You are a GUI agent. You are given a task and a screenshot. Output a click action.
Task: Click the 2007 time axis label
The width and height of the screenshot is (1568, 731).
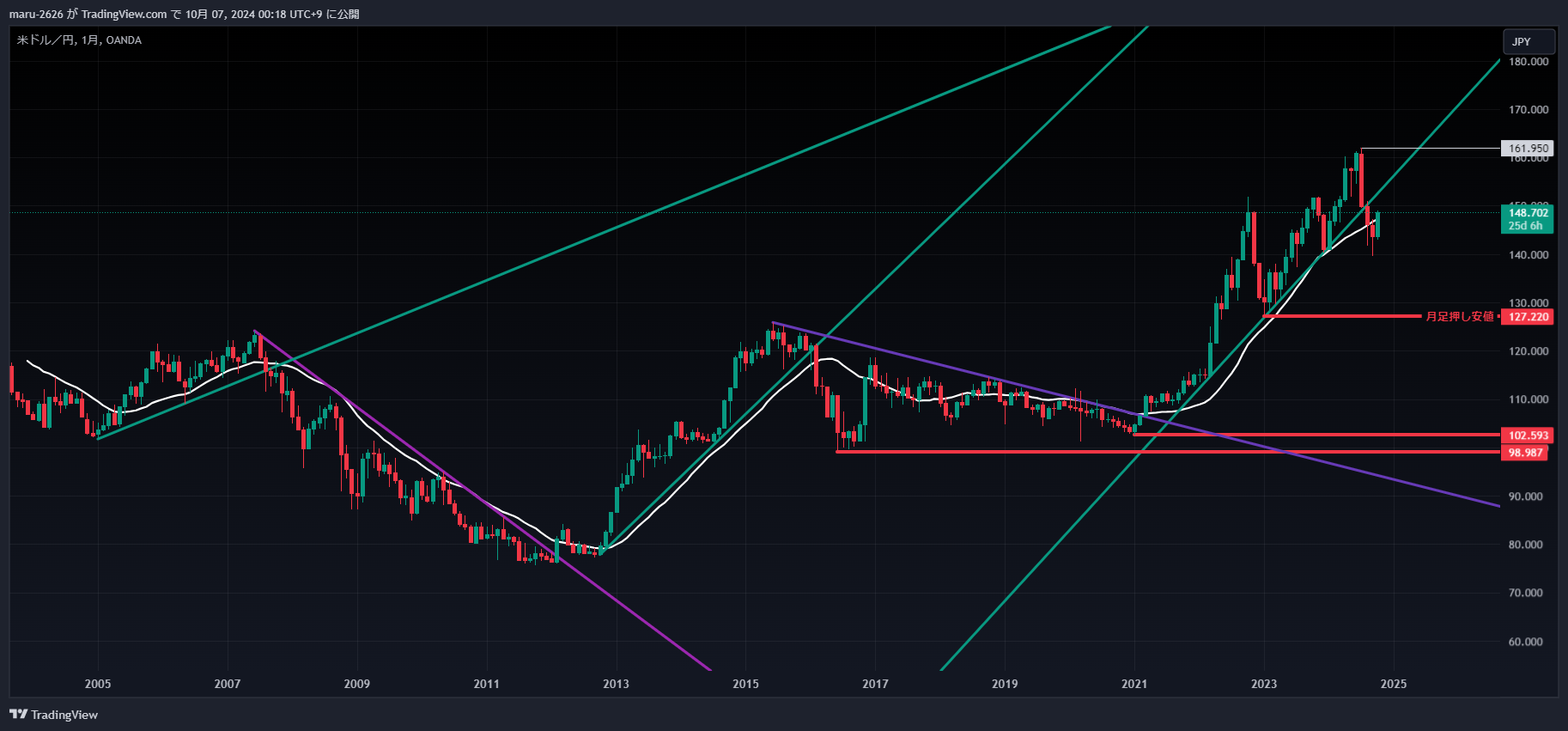228,684
